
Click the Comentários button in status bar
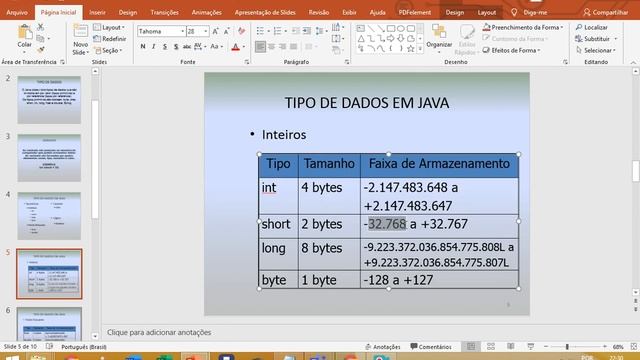431,347
